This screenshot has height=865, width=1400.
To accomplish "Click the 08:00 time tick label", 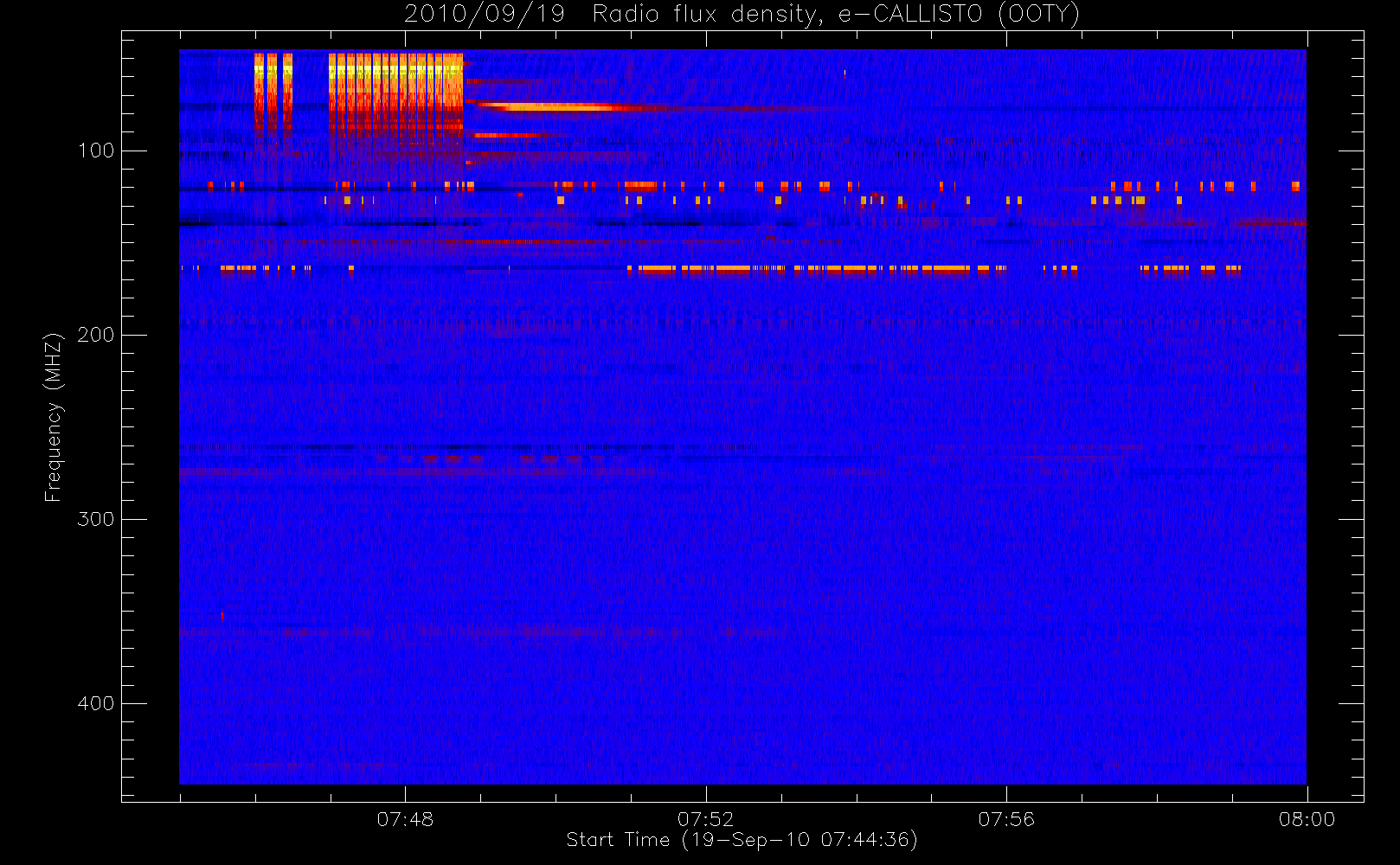I will click(x=1307, y=819).
